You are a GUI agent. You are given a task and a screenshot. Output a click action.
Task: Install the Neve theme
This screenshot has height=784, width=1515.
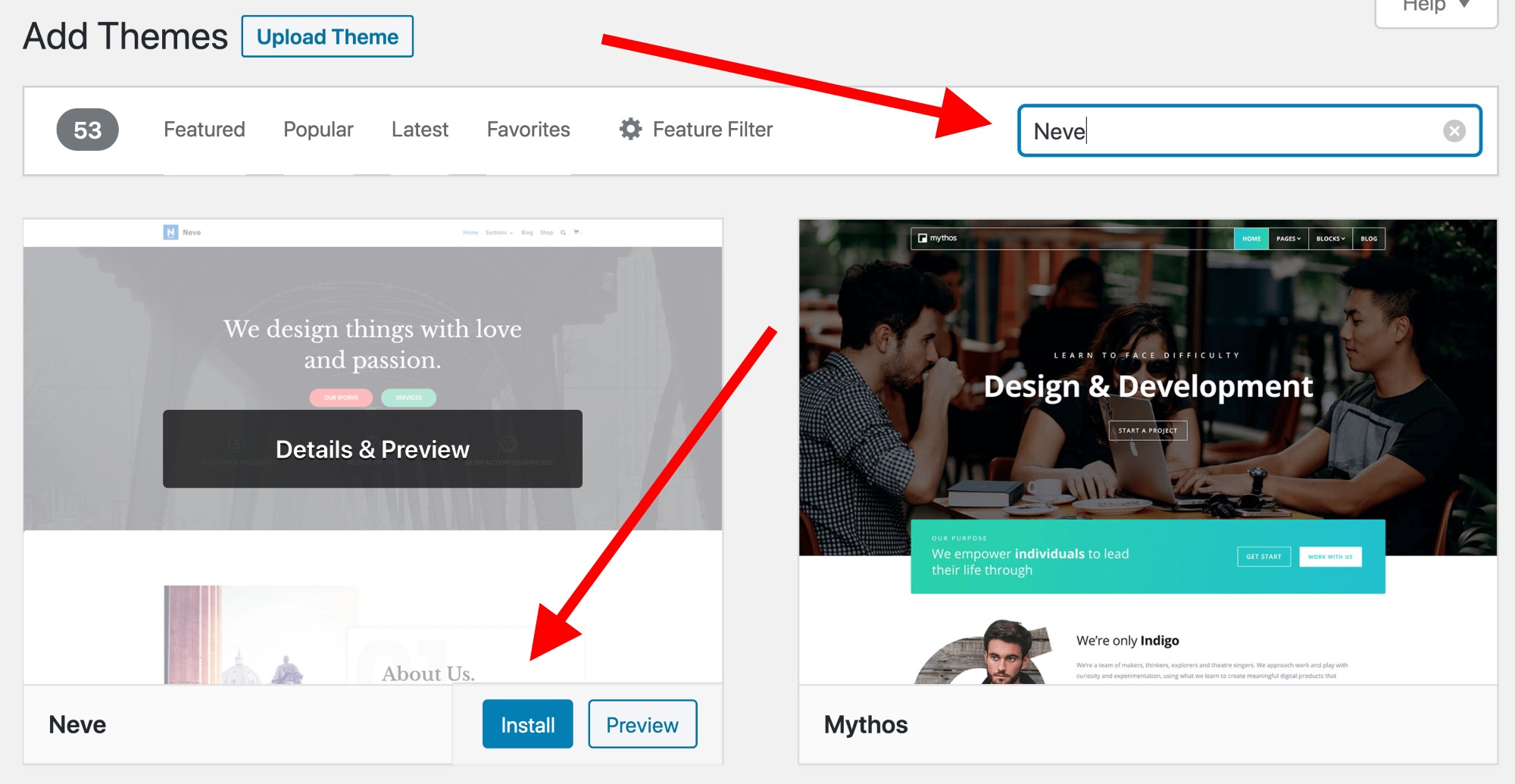pyautogui.click(x=527, y=724)
